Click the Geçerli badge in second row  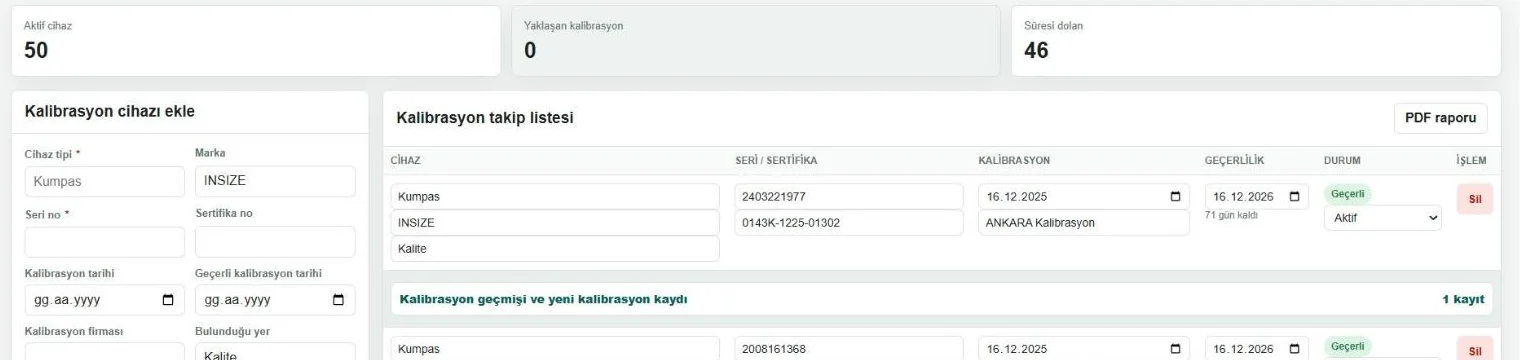[1349, 346]
